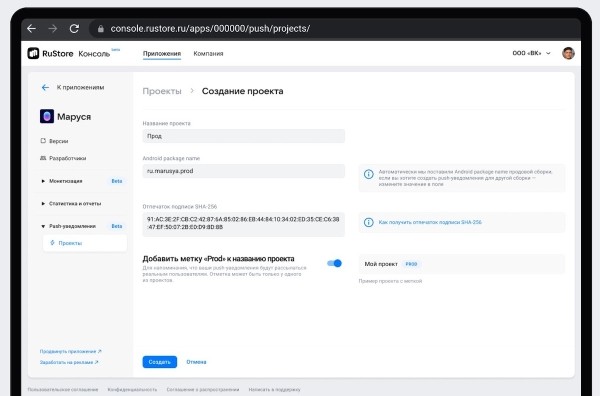Screen dimensions: 600x396
Task: Switch to the Компания tab
Action: coord(208,54)
